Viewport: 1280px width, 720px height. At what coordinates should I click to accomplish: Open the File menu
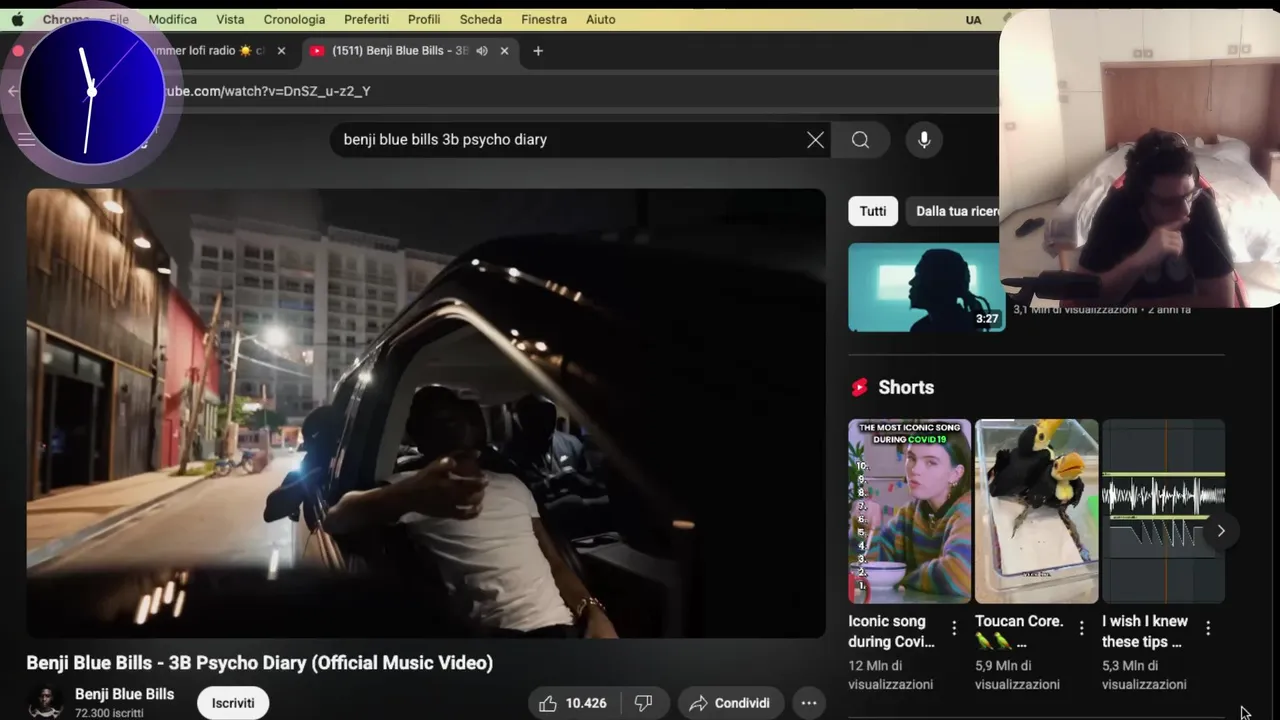click(x=118, y=19)
